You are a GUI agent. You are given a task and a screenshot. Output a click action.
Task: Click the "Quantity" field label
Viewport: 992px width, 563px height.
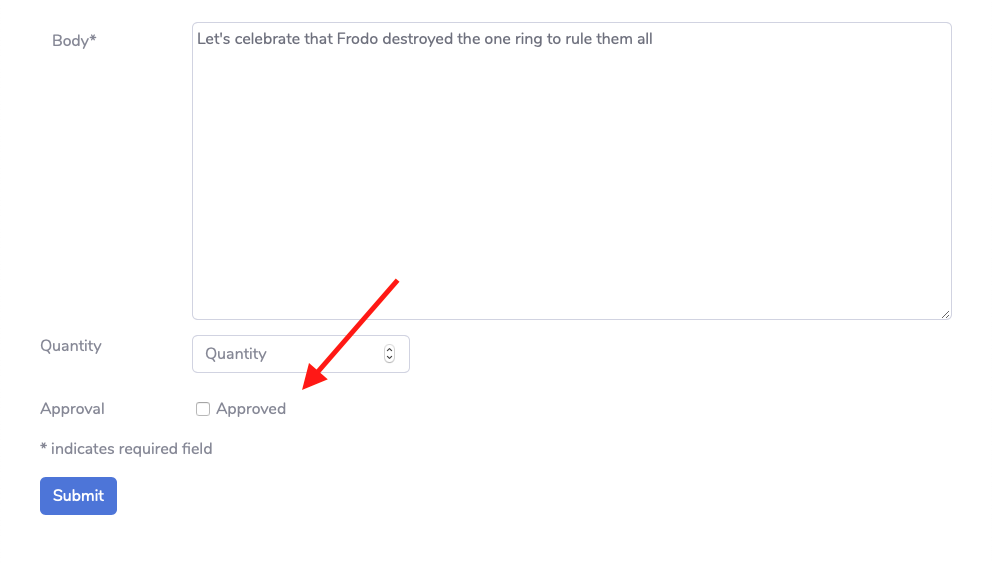71,346
